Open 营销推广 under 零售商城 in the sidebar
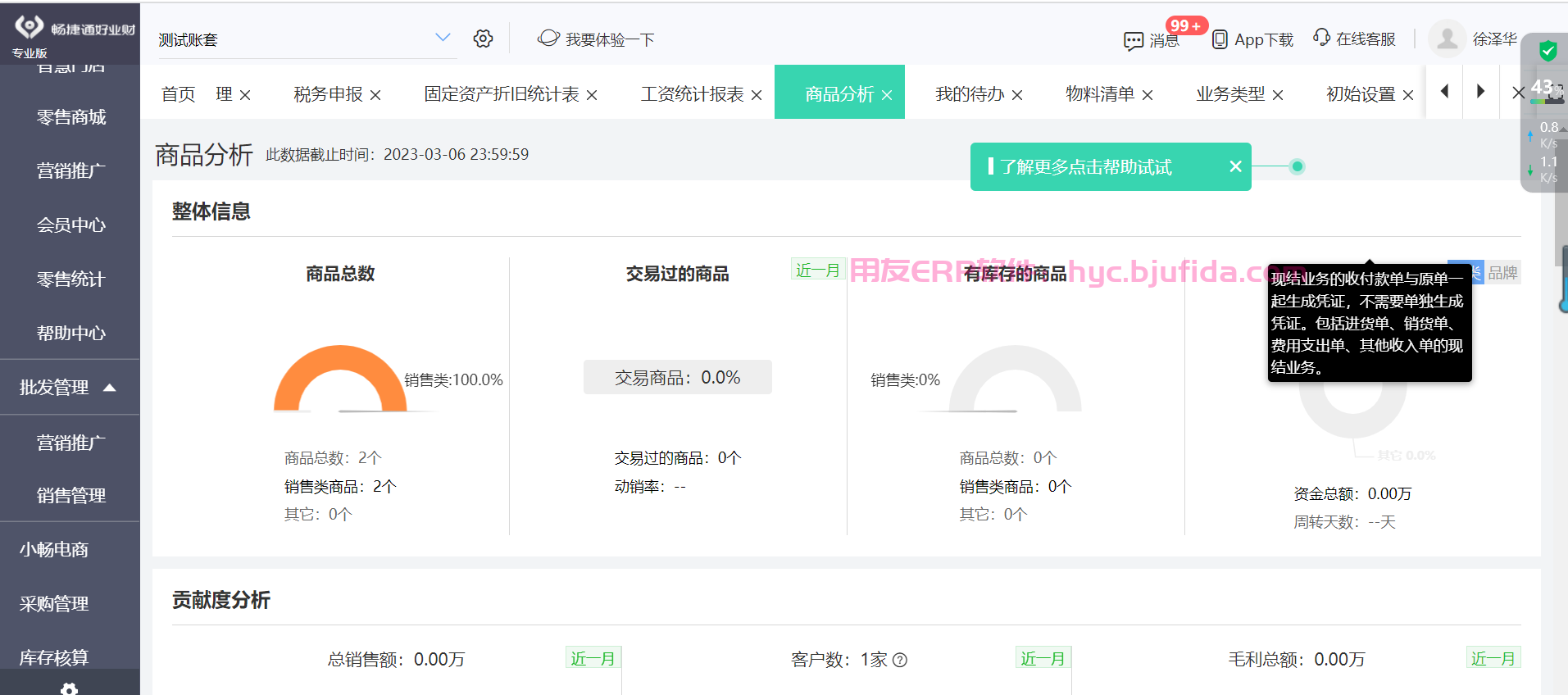The image size is (1568, 695). point(70,170)
